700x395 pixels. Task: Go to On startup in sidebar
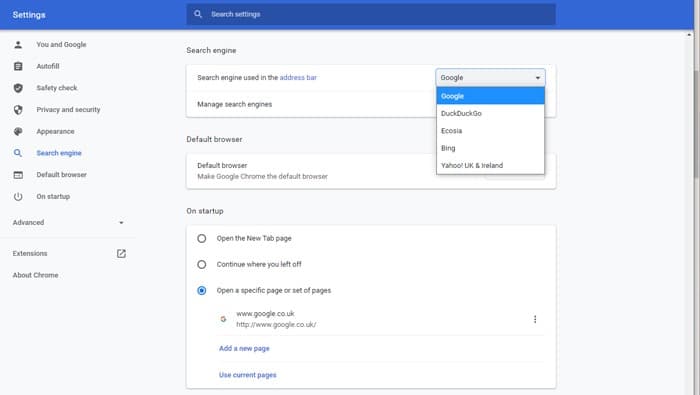[x=53, y=196]
